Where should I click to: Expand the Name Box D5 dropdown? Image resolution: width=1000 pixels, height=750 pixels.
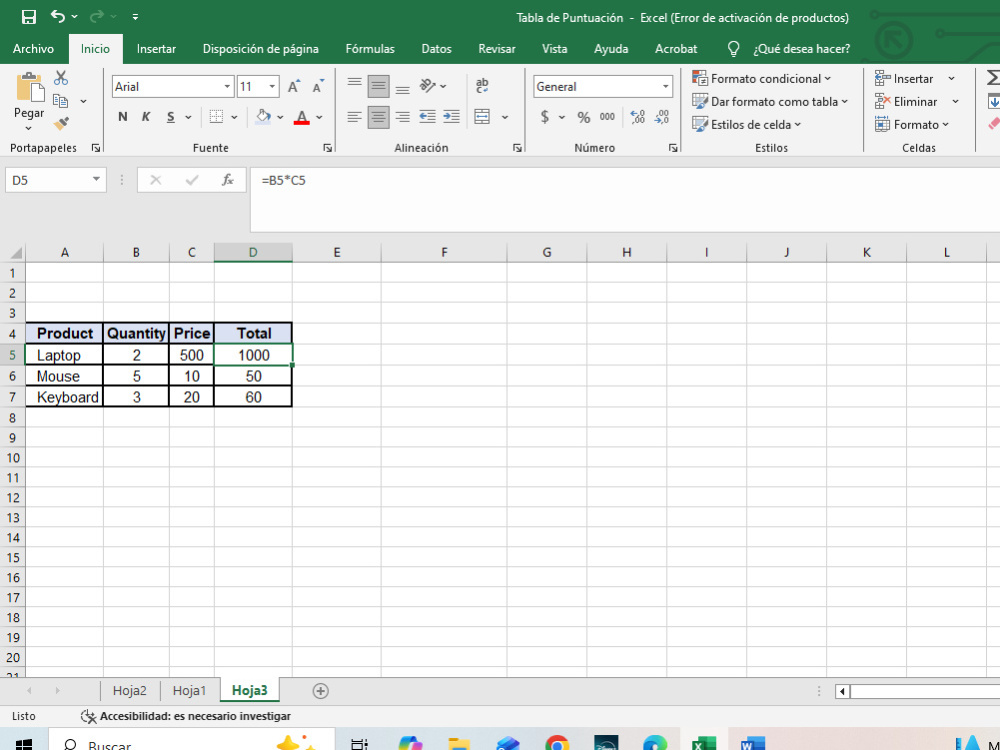96,180
